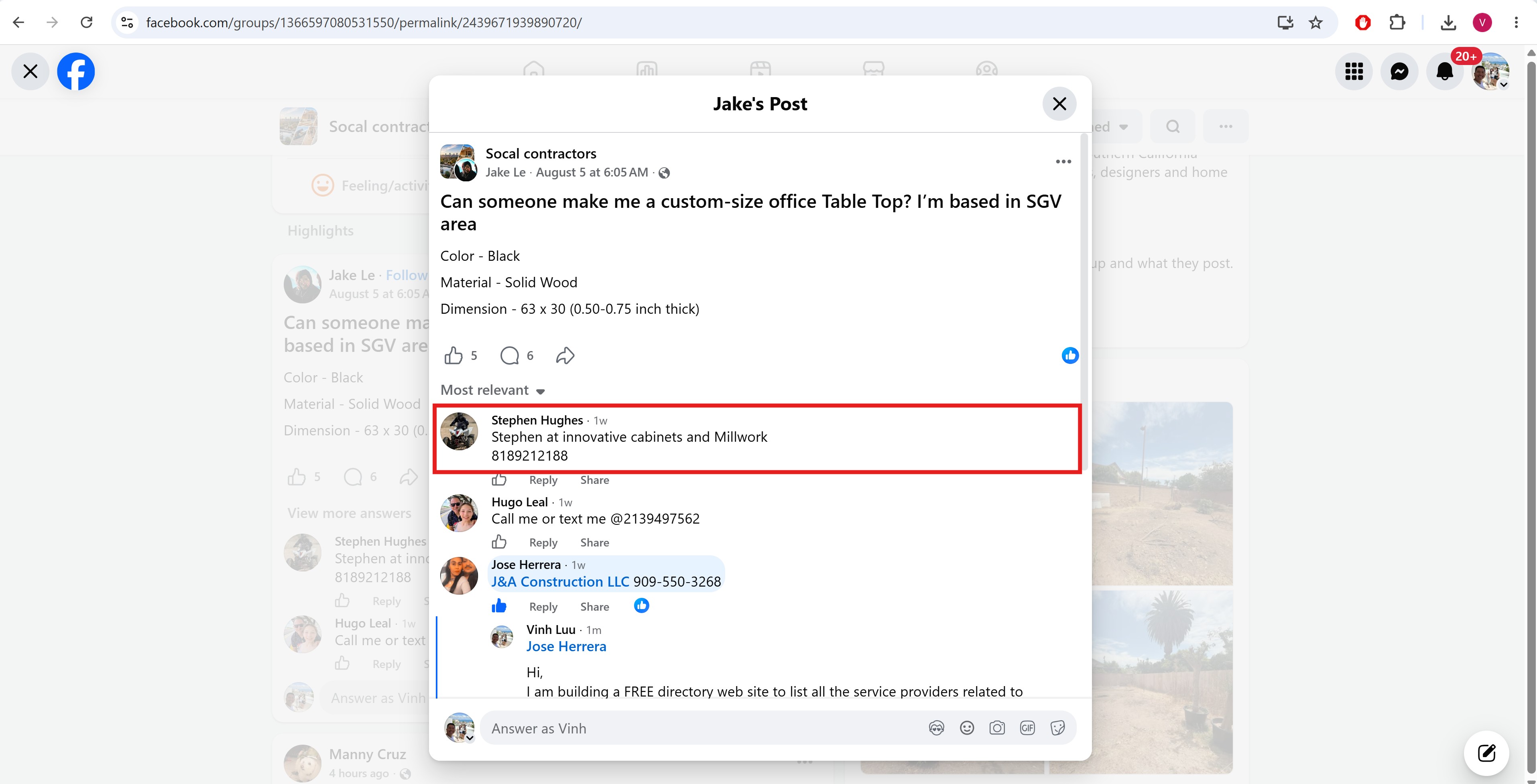This screenshot has width=1537, height=784.
Task: Close Jake's Post dialog
Action: pos(1059,104)
